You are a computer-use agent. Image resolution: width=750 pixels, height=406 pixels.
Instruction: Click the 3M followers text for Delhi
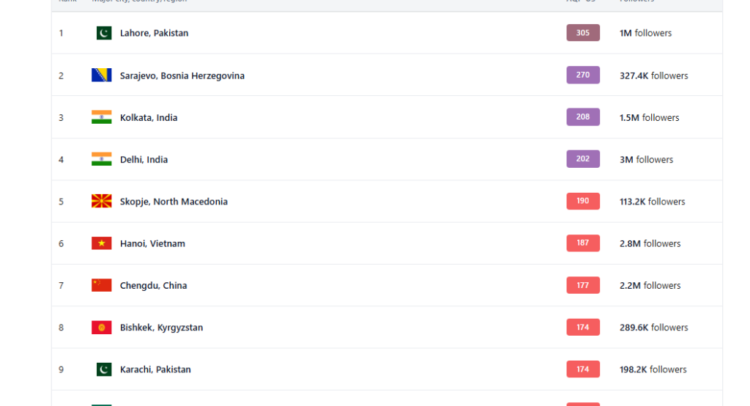(646, 159)
